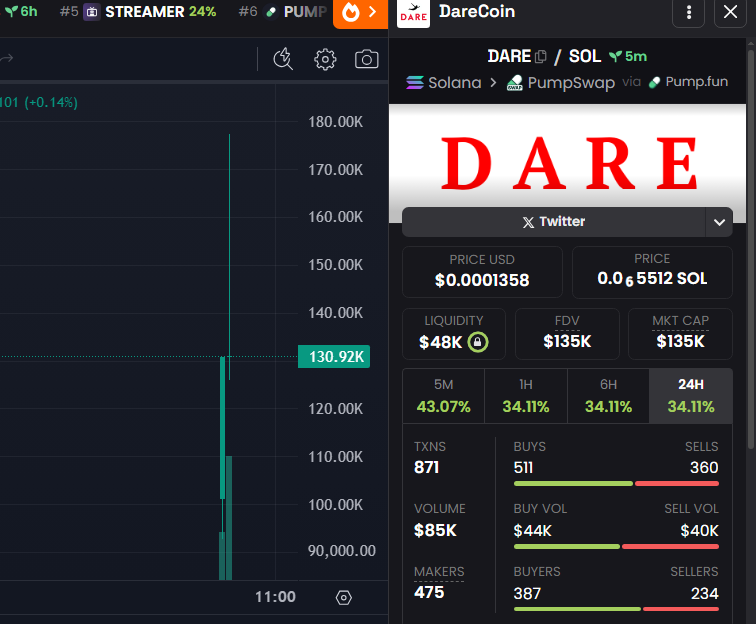Image resolution: width=756 pixels, height=624 pixels.
Task: Take a chart snapshot with camera icon
Action: point(366,59)
